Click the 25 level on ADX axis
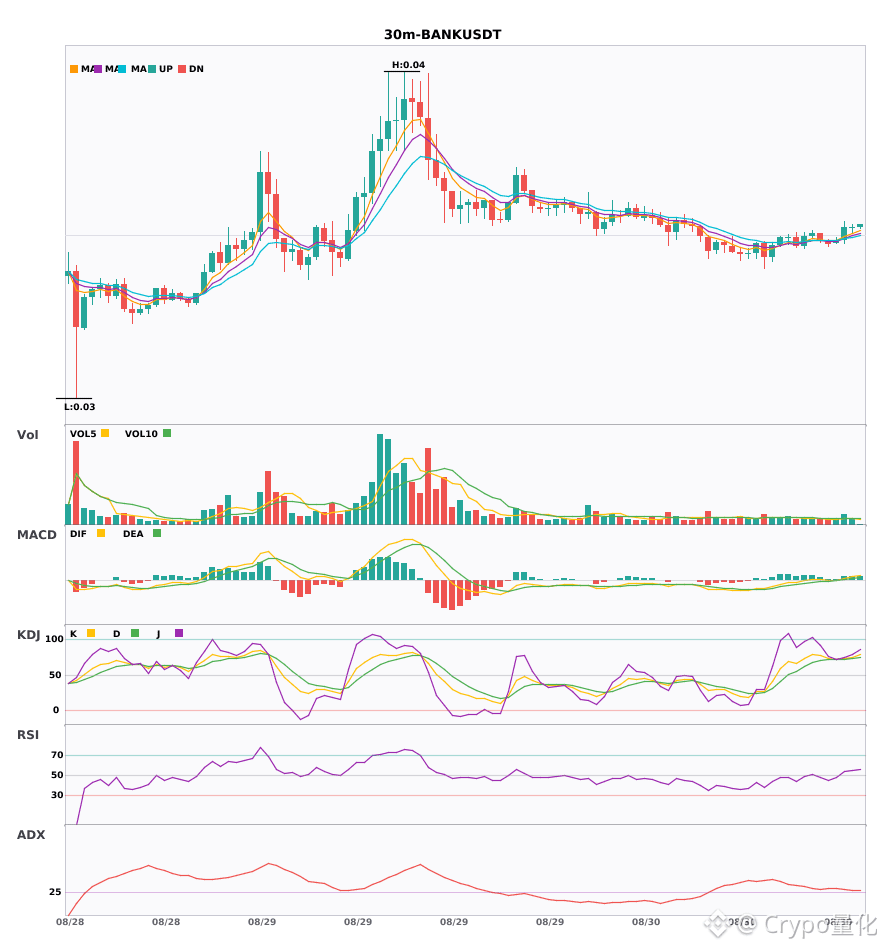This screenshot has width=885, height=950. (x=55, y=892)
